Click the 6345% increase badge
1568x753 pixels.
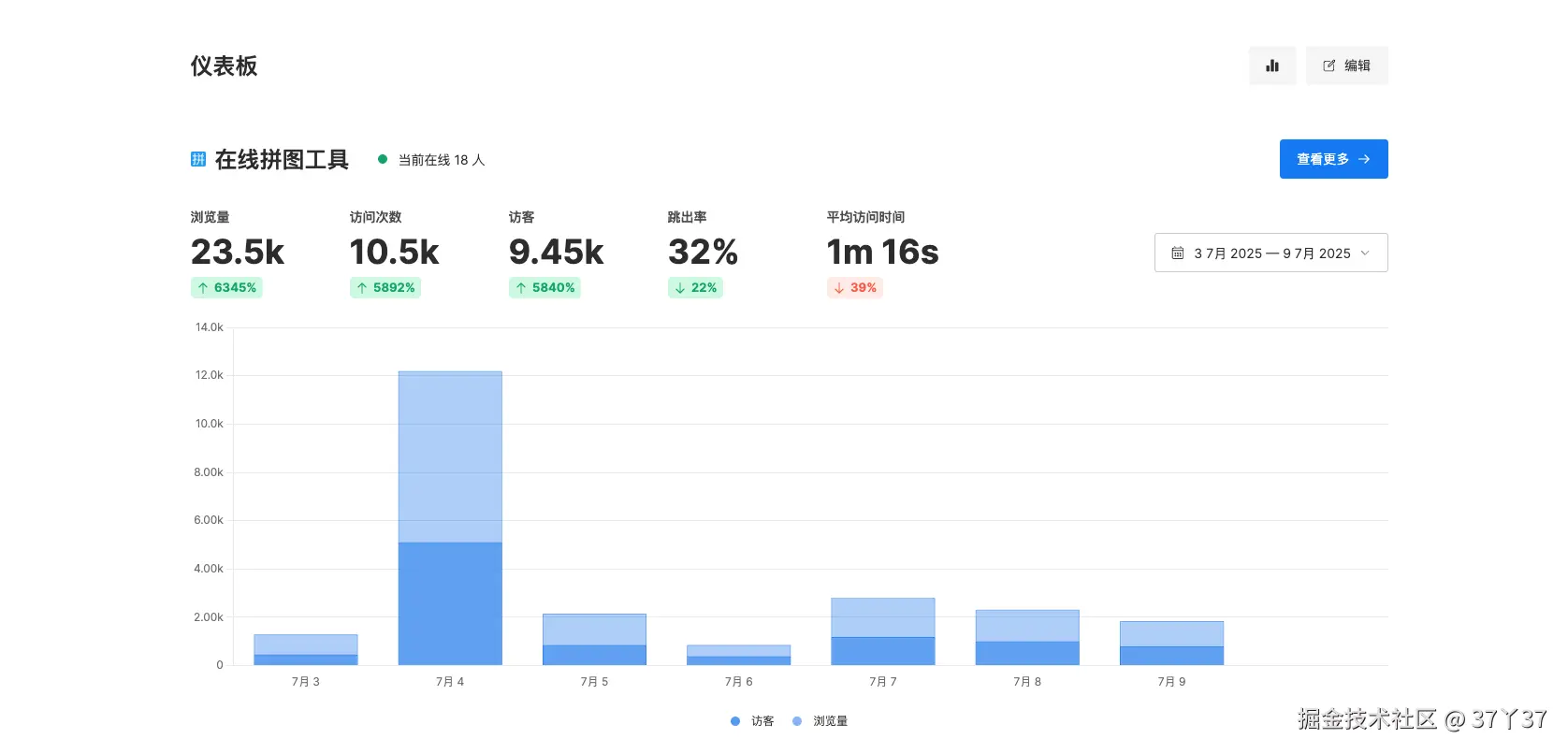point(226,288)
